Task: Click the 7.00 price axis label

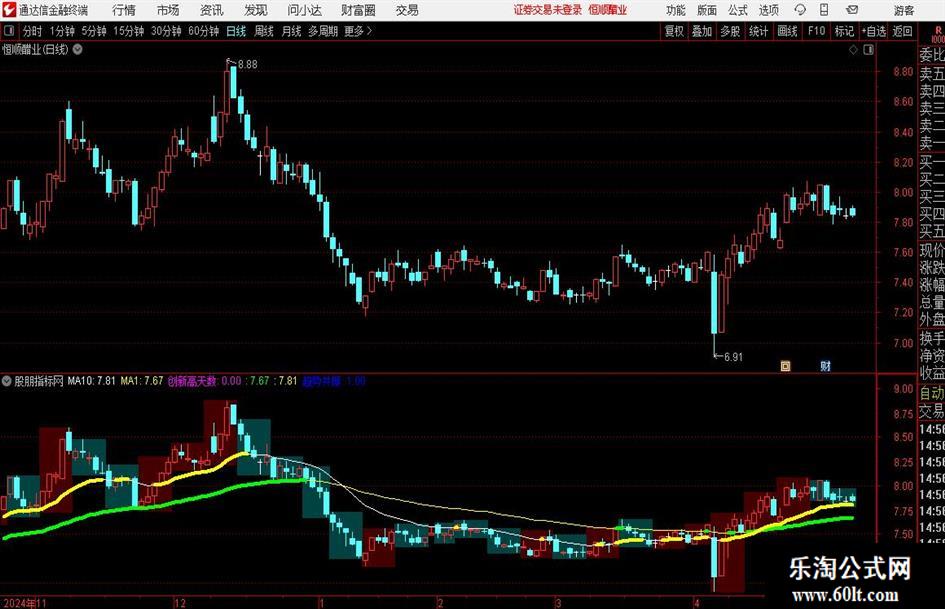Action: (x=903, y=343)
